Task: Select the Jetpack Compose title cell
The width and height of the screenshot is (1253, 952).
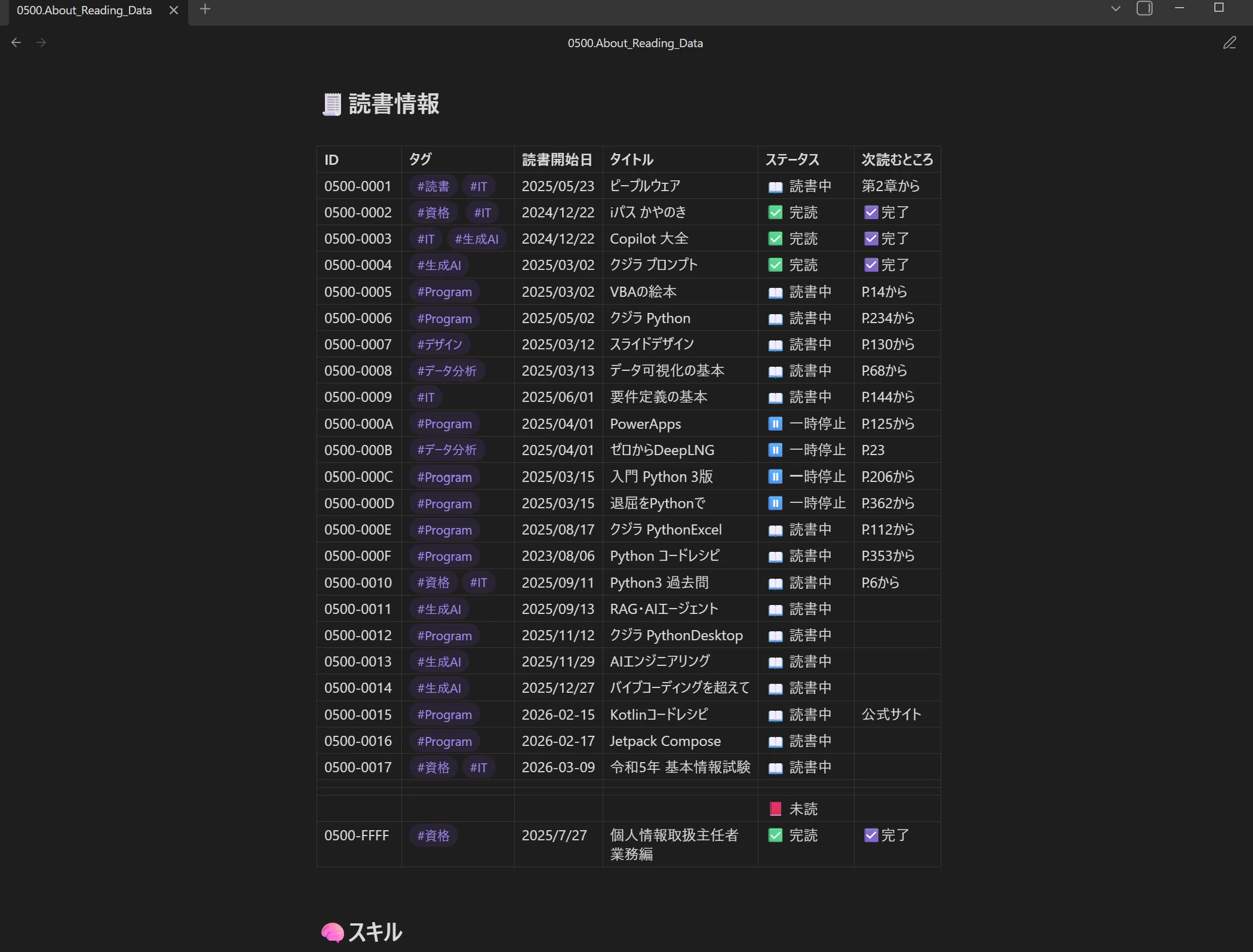Action: [x=680, y=741]
